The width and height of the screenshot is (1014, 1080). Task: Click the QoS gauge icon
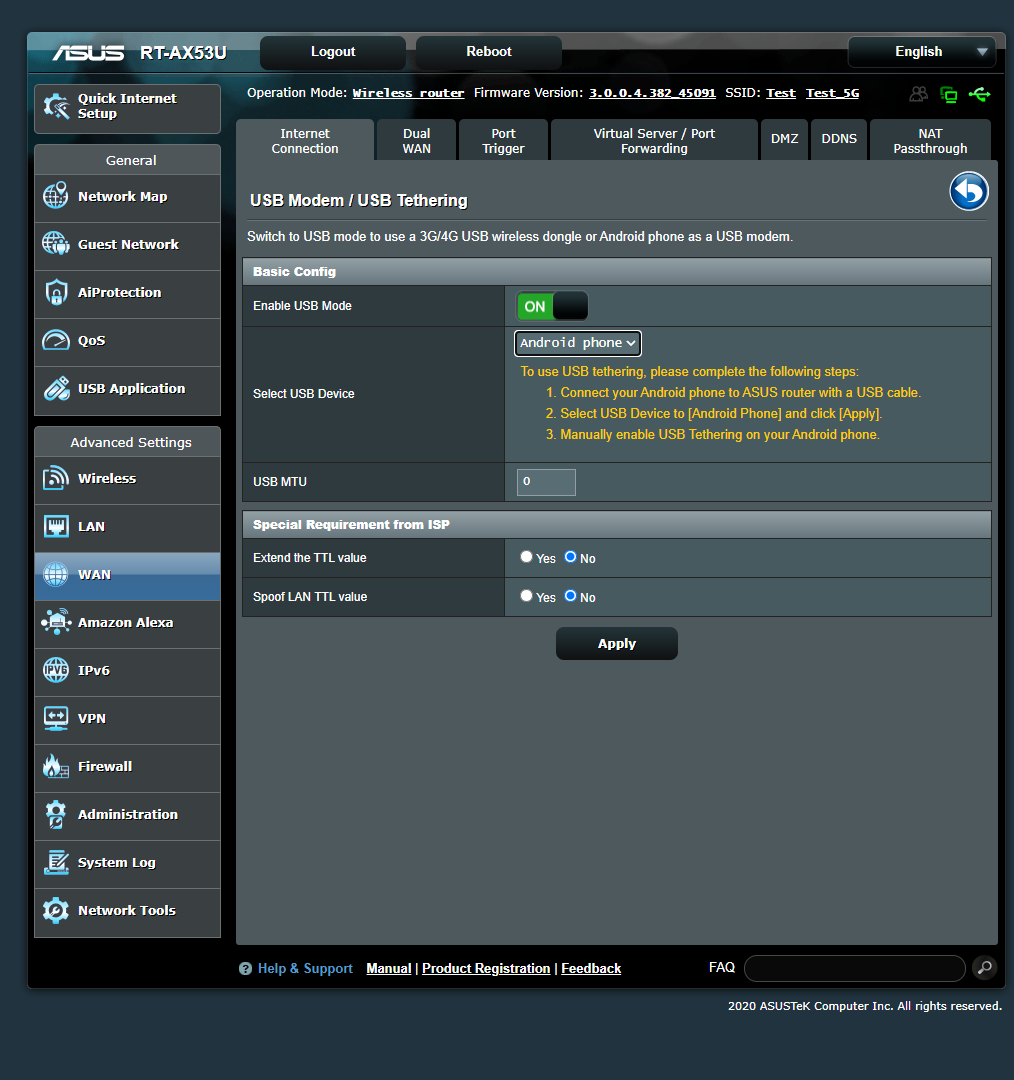tap(56, 340)
